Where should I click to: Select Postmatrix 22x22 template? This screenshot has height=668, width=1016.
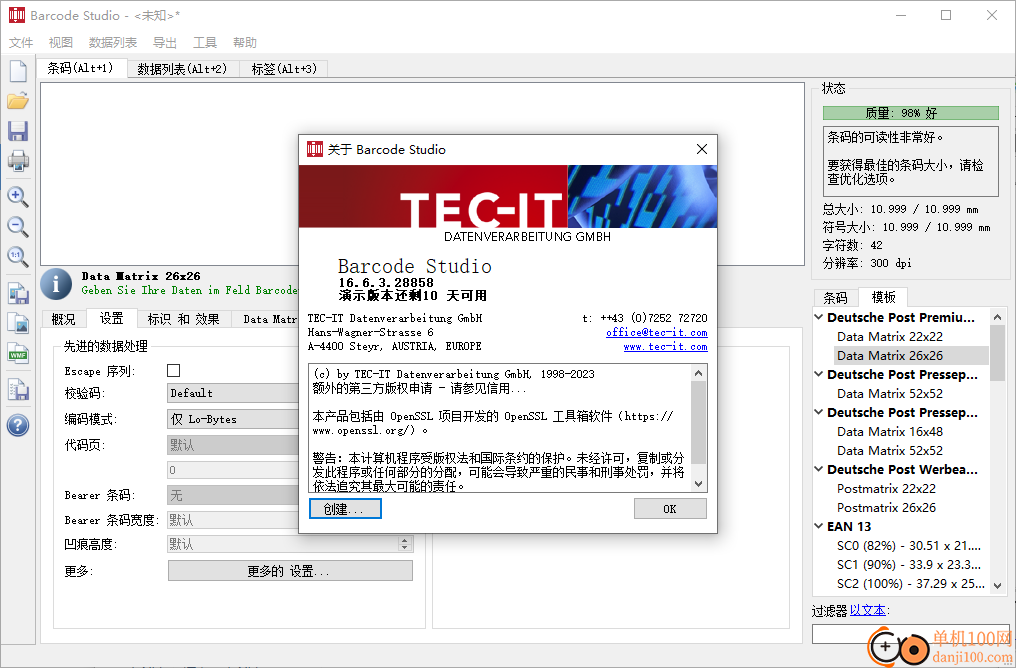886,489
